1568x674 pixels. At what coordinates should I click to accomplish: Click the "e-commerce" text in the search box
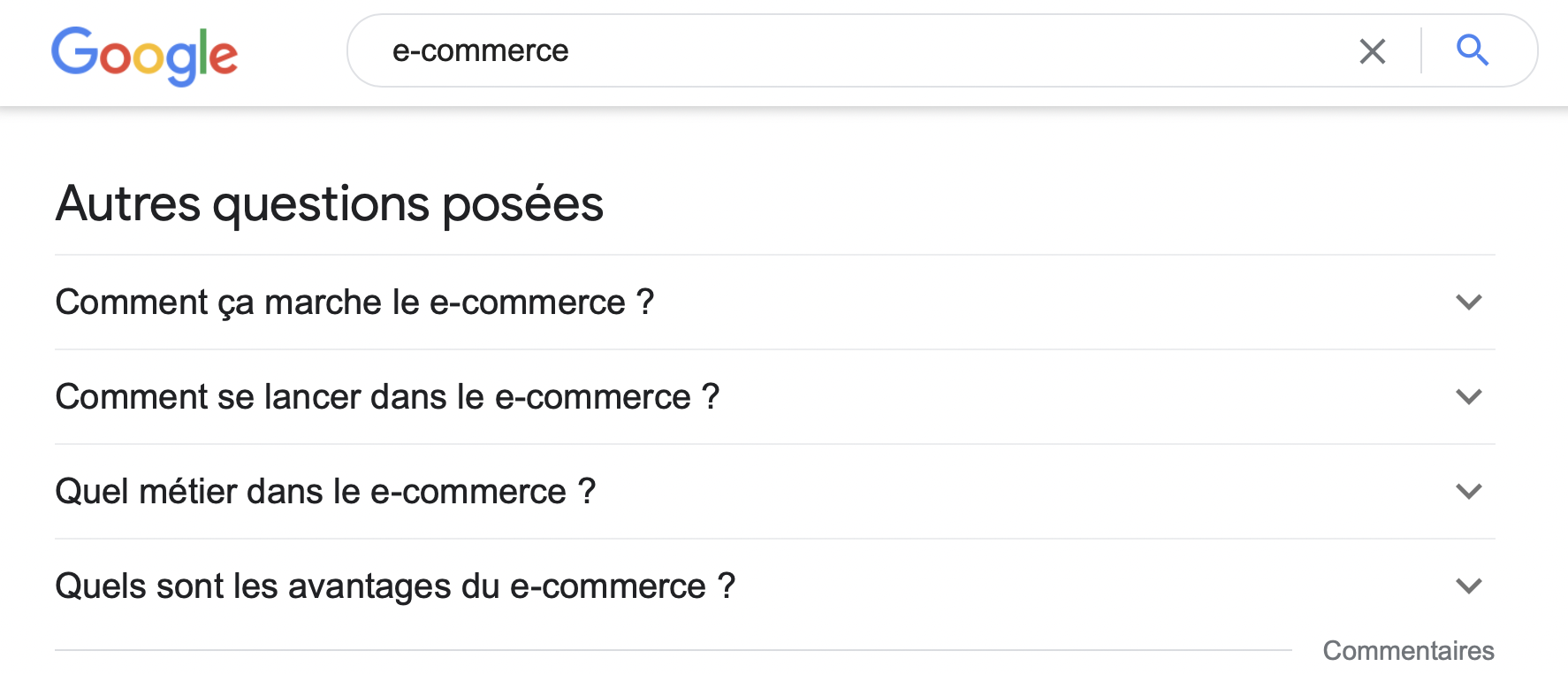click(x=480, y=51)
